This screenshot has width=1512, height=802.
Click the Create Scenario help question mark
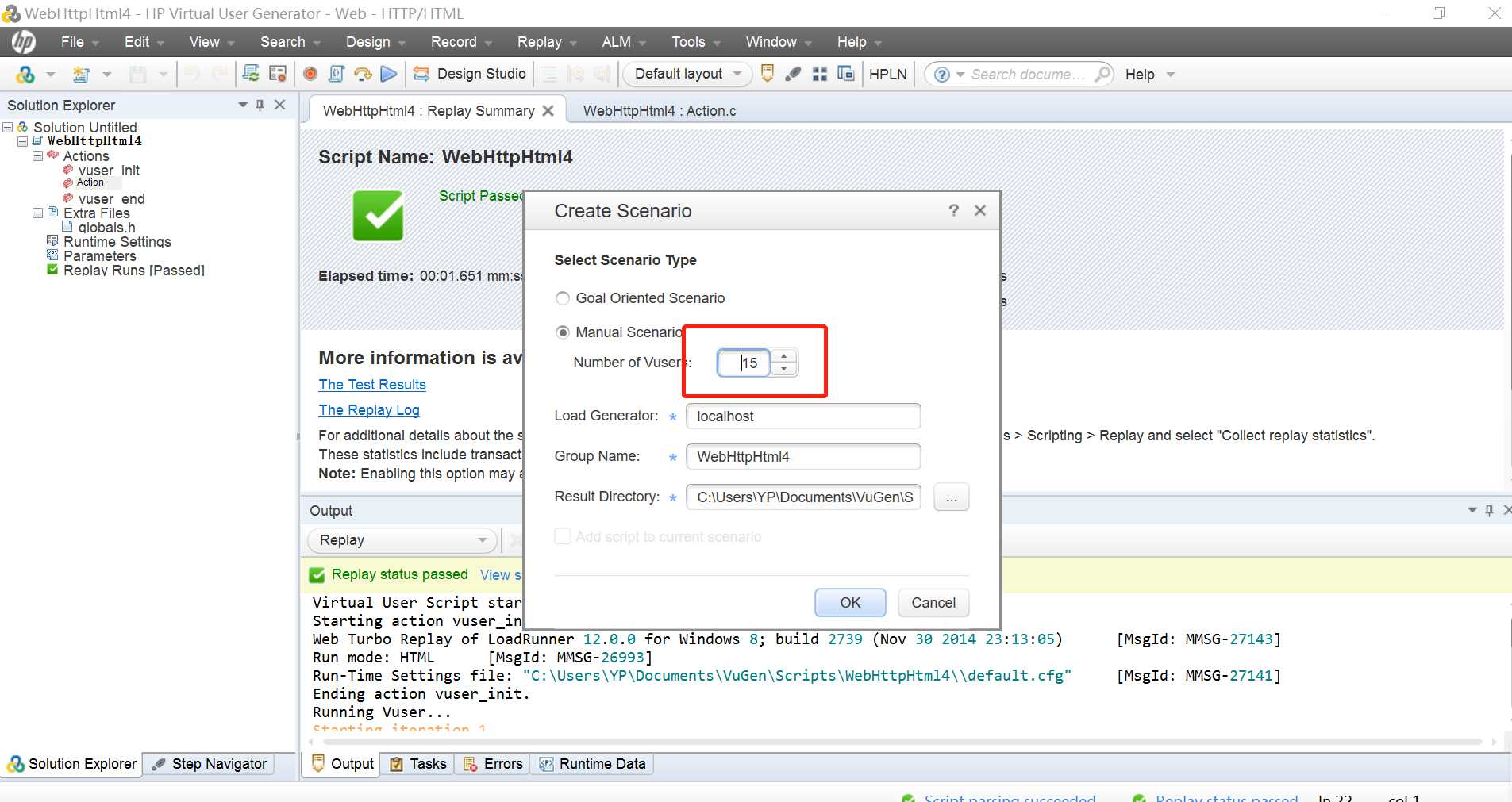click(953, 210)
